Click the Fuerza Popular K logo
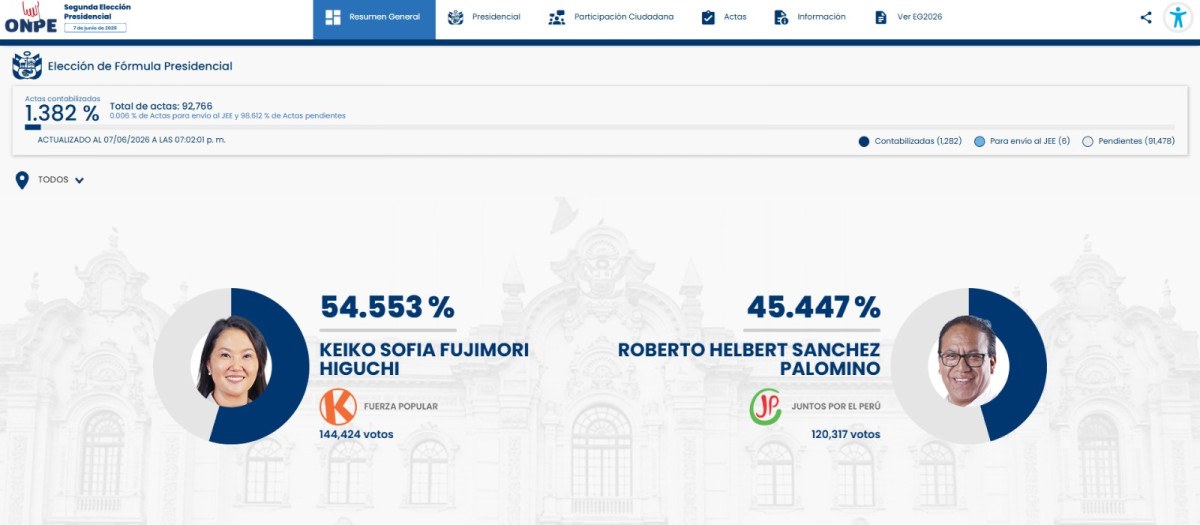Screen dimensions: 1200x525 click(x=338, y=407)
